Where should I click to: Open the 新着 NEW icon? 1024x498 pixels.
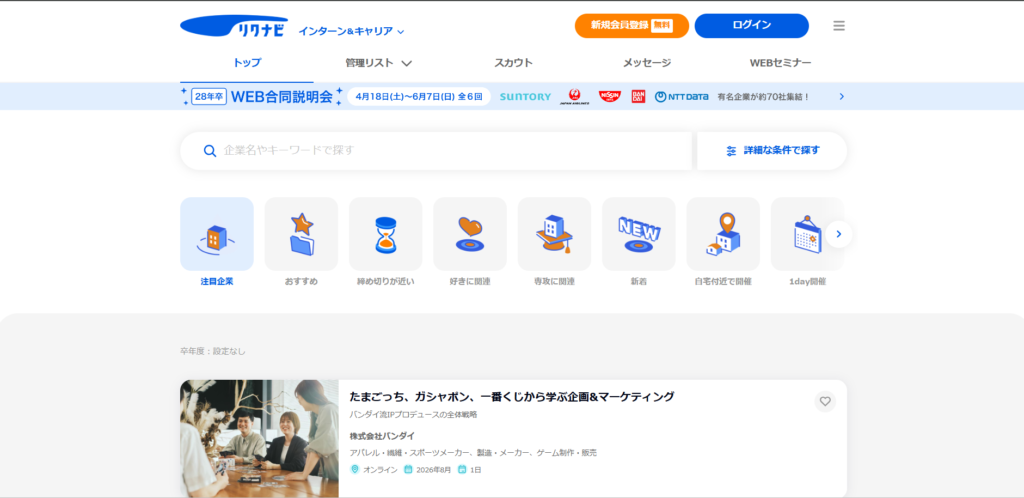[x=638, y=234]
